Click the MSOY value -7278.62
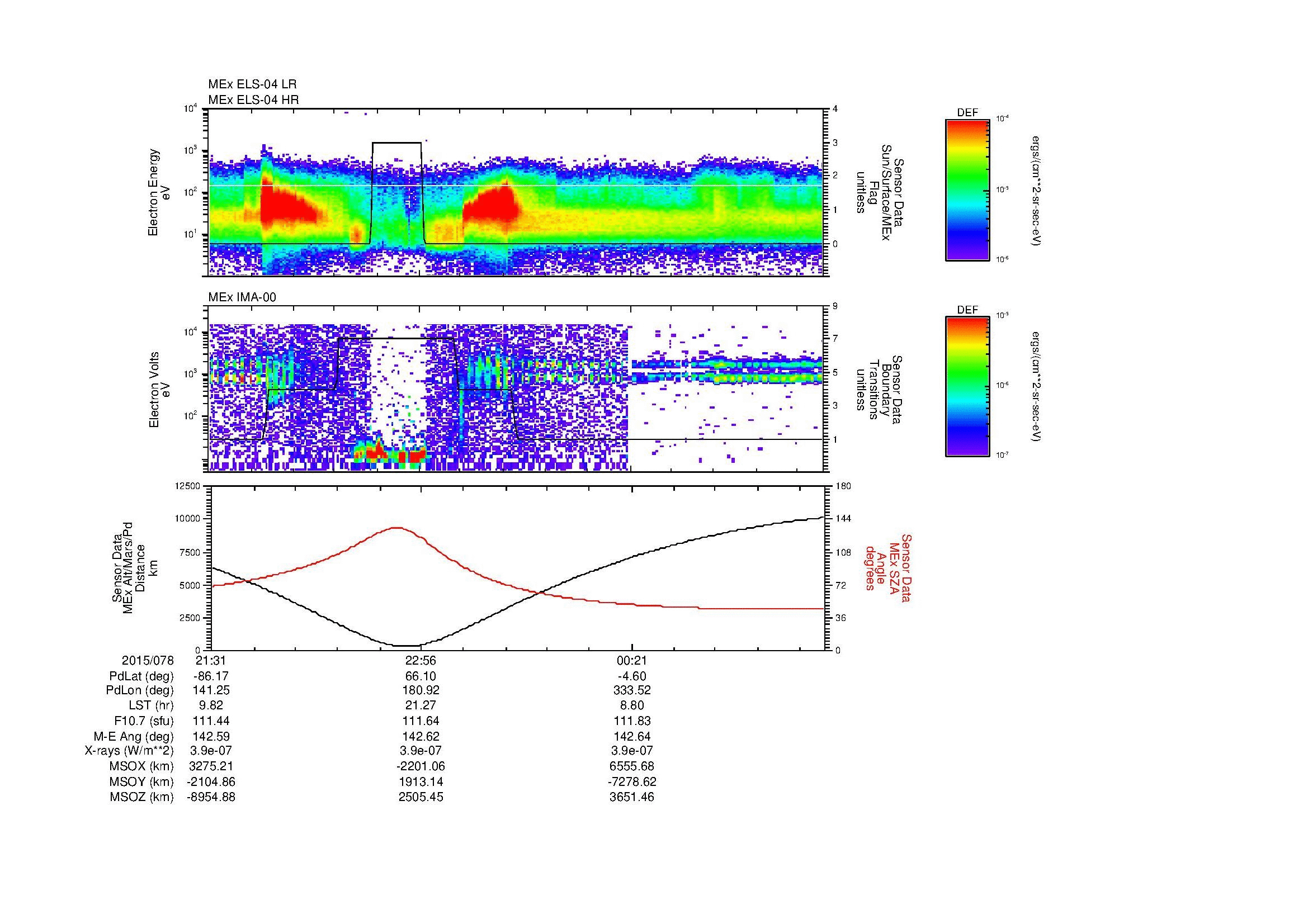1308x924 pixels. click(x=632, y=781)
